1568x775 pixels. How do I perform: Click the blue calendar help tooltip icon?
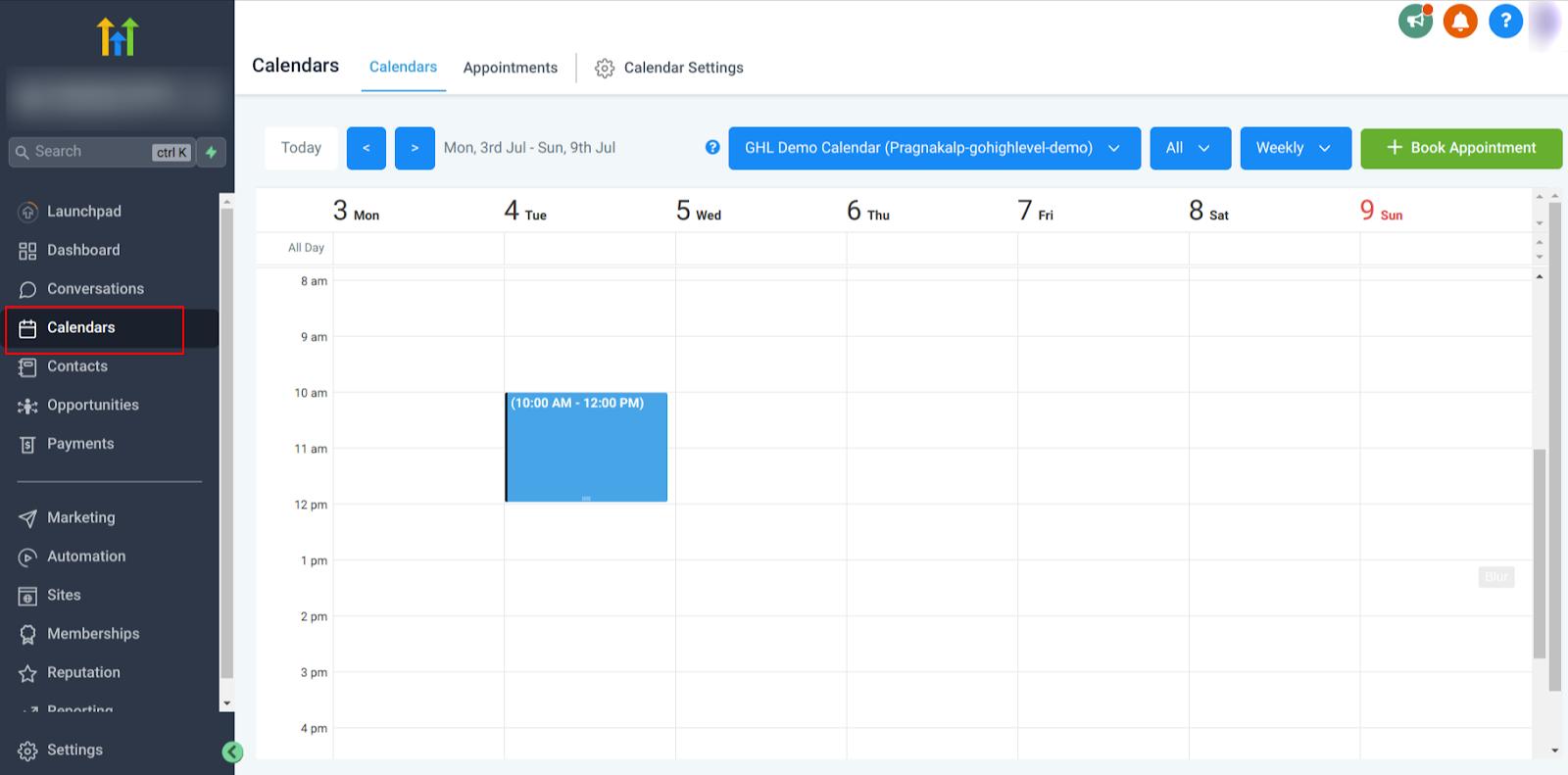(x=712, y=147)
